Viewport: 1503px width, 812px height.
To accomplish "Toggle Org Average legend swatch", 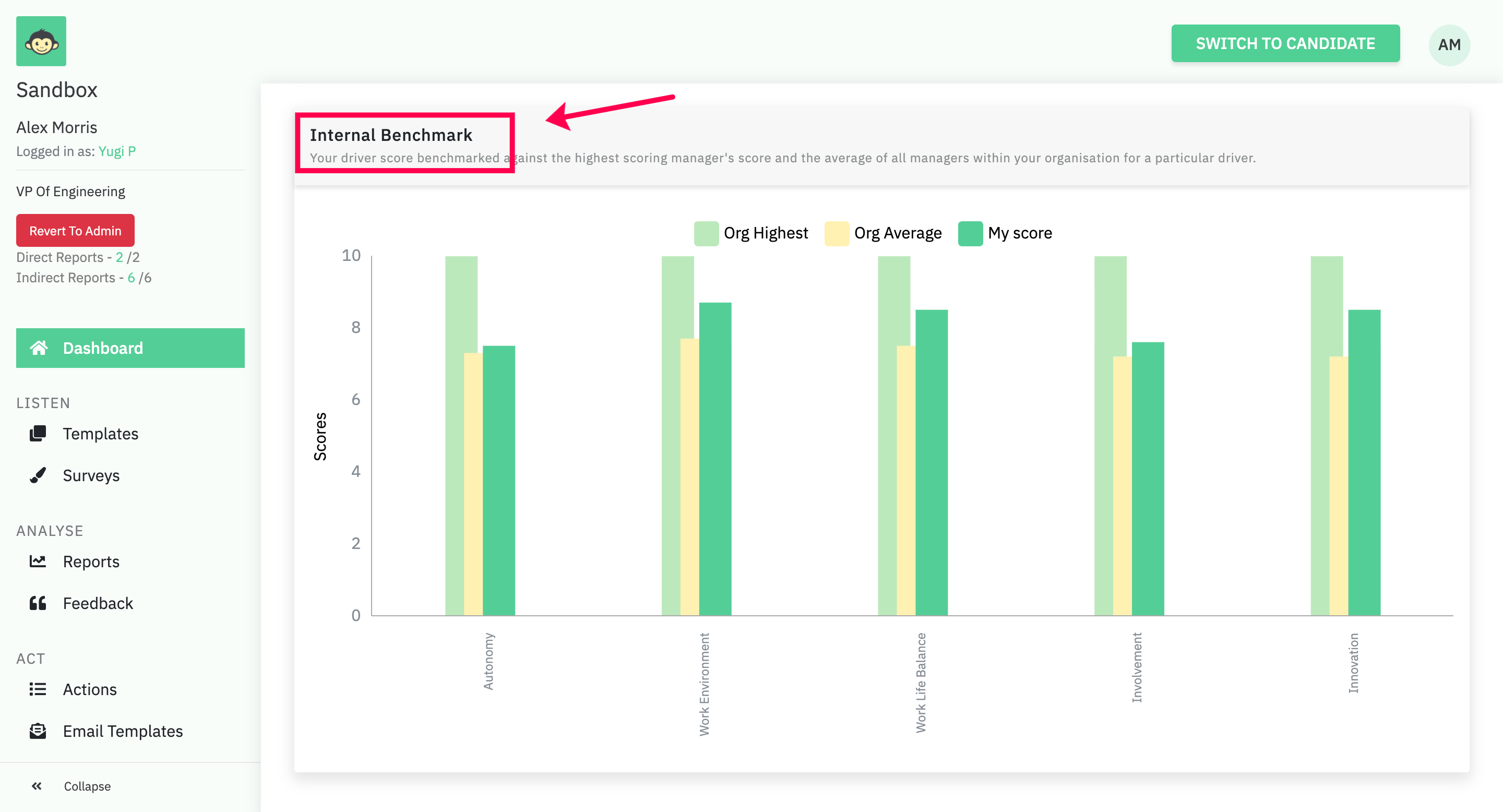I will pos(836,233).
